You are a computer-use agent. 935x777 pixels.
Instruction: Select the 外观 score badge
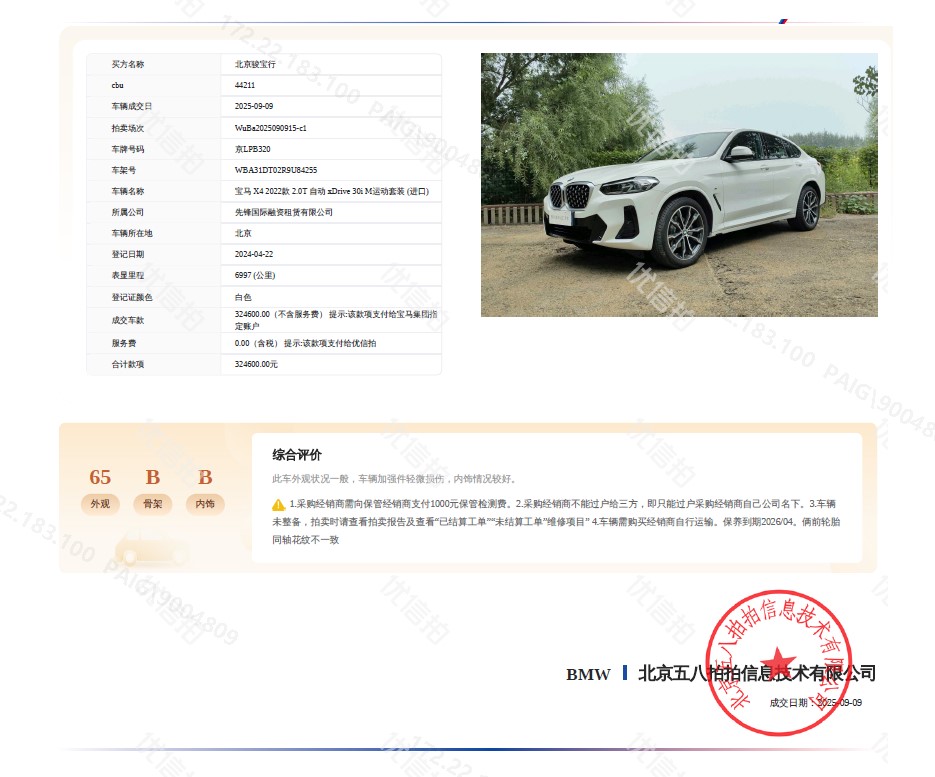(x=100, y=504)
